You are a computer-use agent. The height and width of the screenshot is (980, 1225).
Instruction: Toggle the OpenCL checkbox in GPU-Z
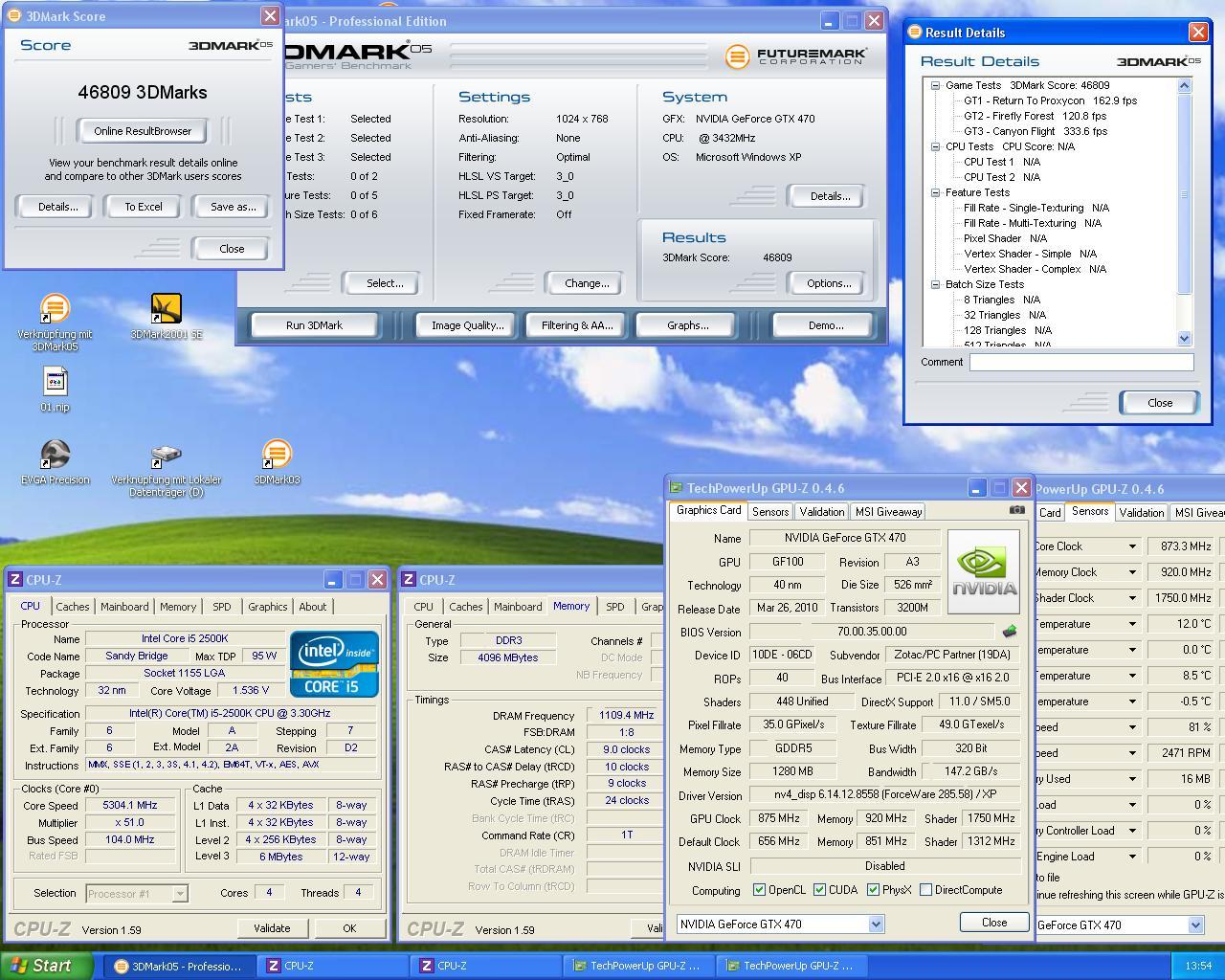760,890
